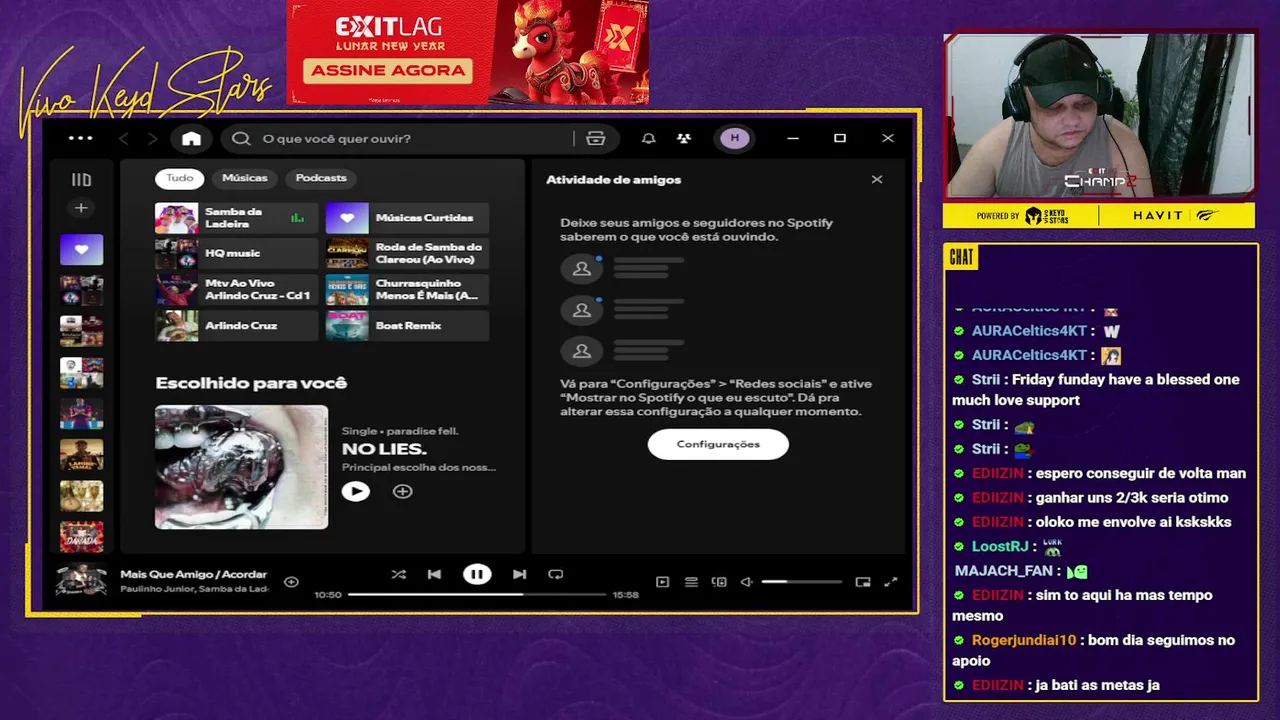Skip to the previous track

[x=434, y=574]
